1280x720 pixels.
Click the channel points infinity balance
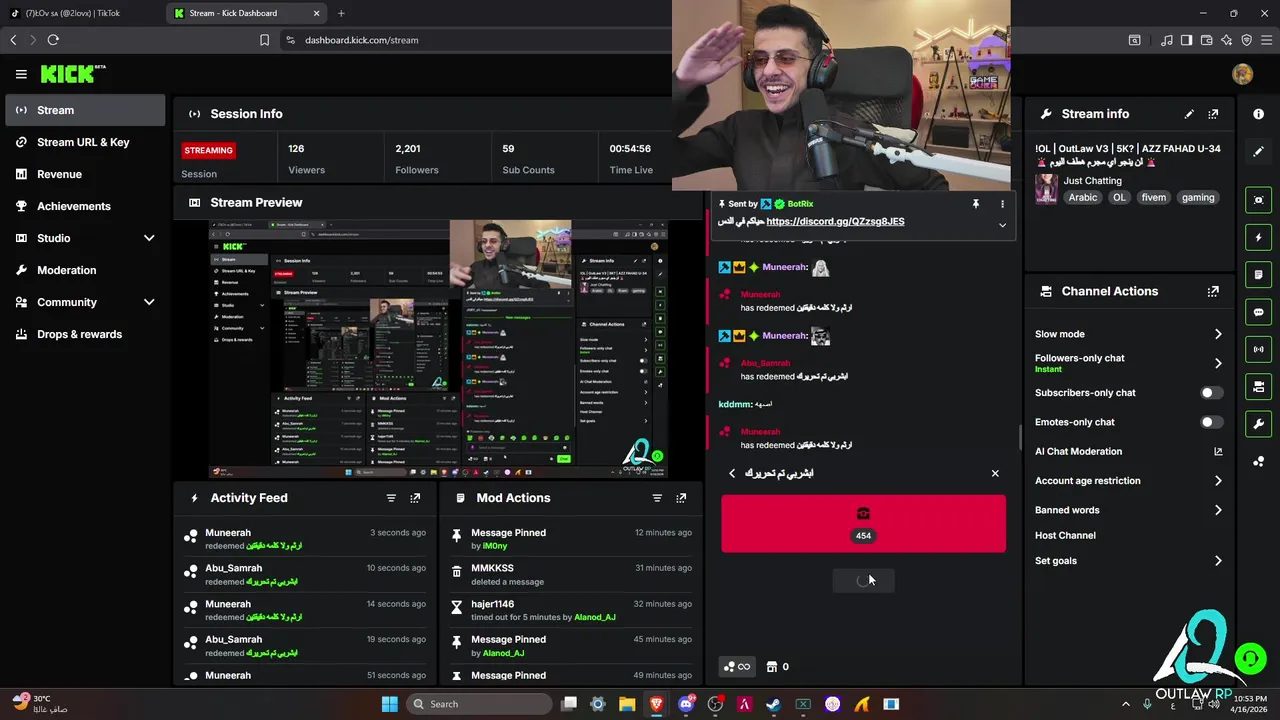point(737,667)
